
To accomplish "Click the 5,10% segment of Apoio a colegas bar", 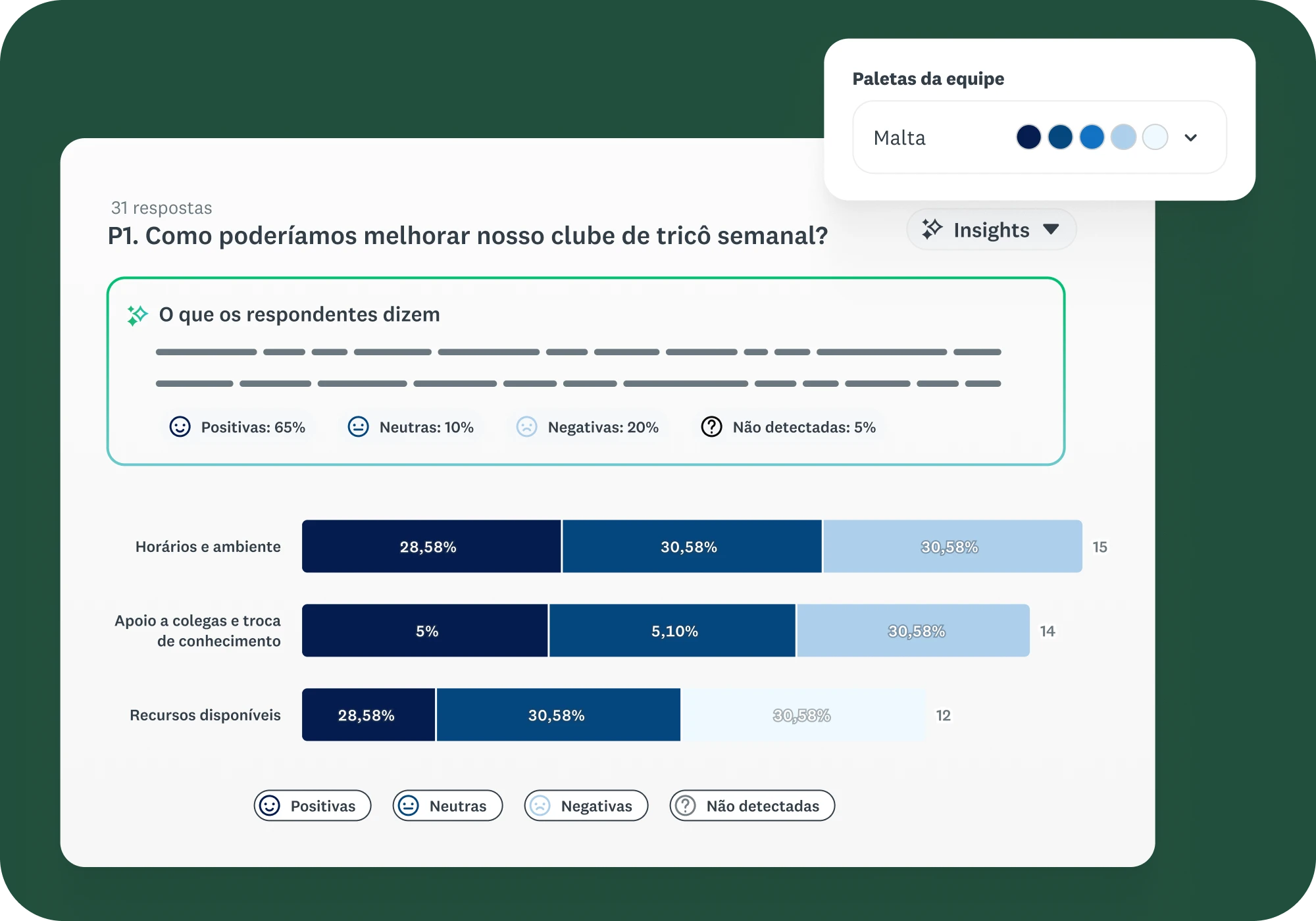I will pyautogui.click(x=672, y=631).
